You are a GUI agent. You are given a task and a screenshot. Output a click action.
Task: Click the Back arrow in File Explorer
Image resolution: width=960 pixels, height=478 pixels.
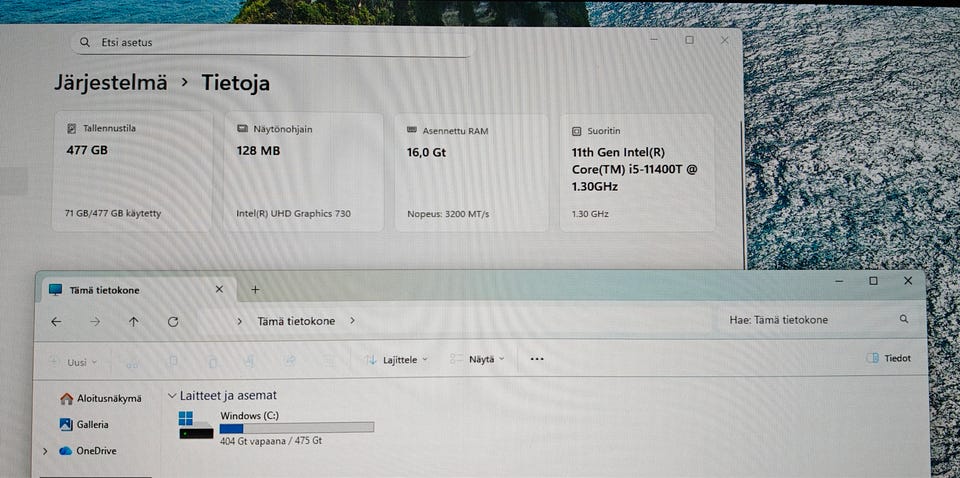tap(56, 321)
